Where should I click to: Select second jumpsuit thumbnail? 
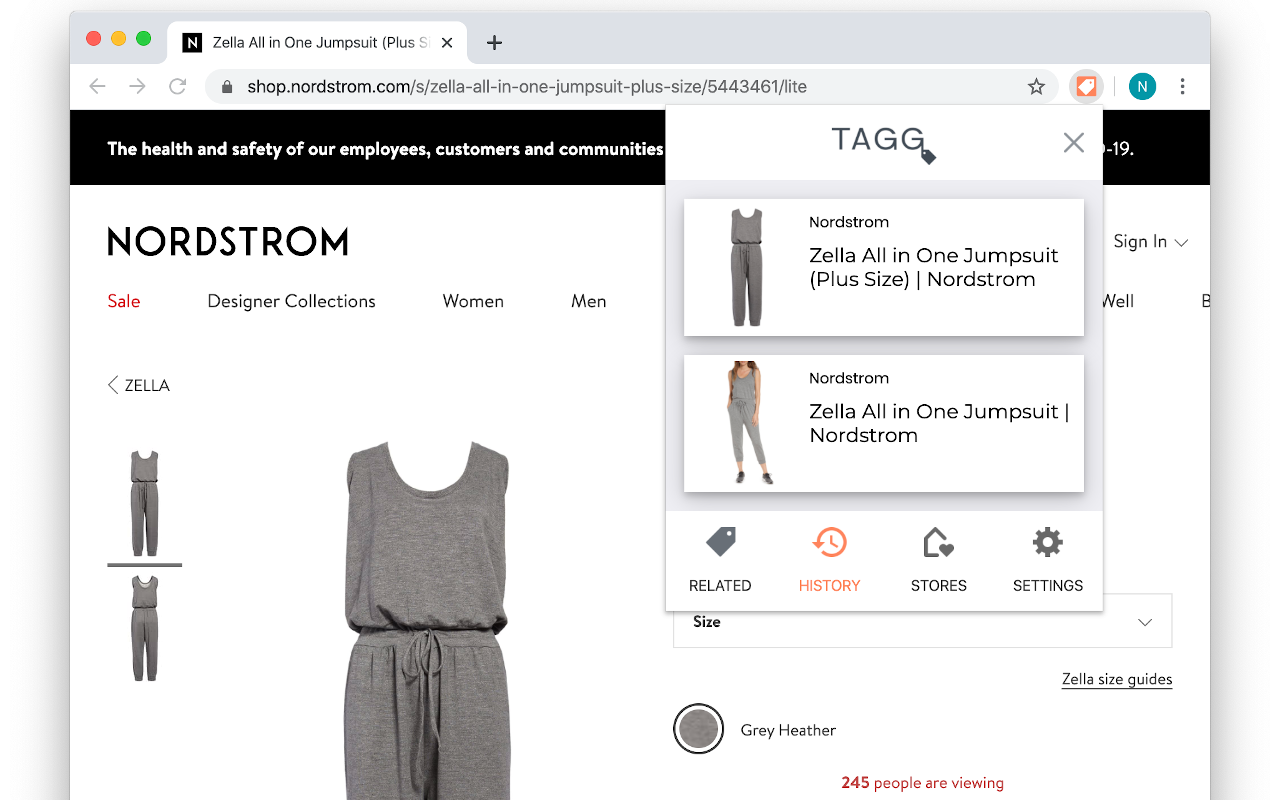[145, 628]
